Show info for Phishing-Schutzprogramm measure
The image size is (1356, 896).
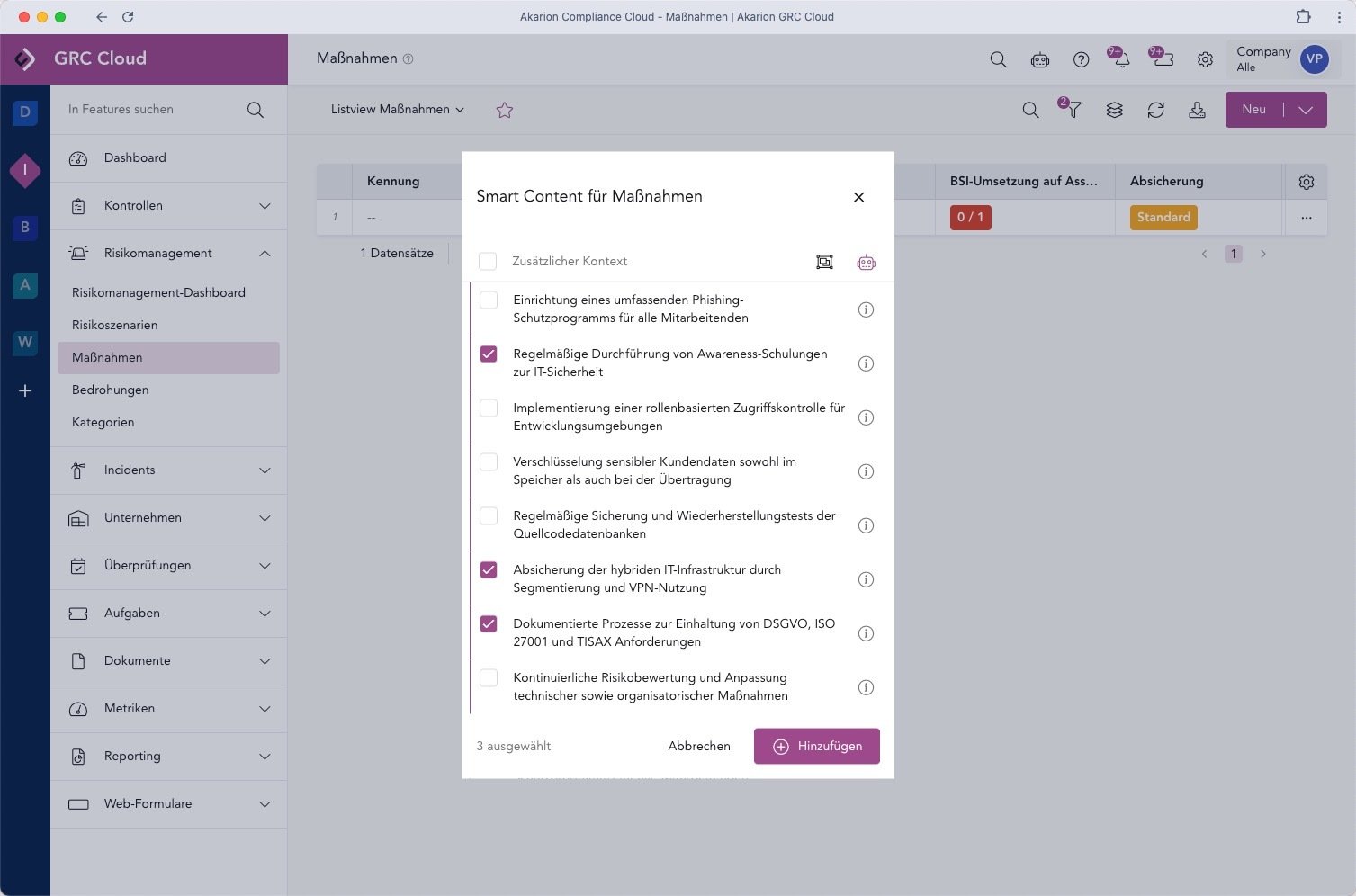point(866,309)
